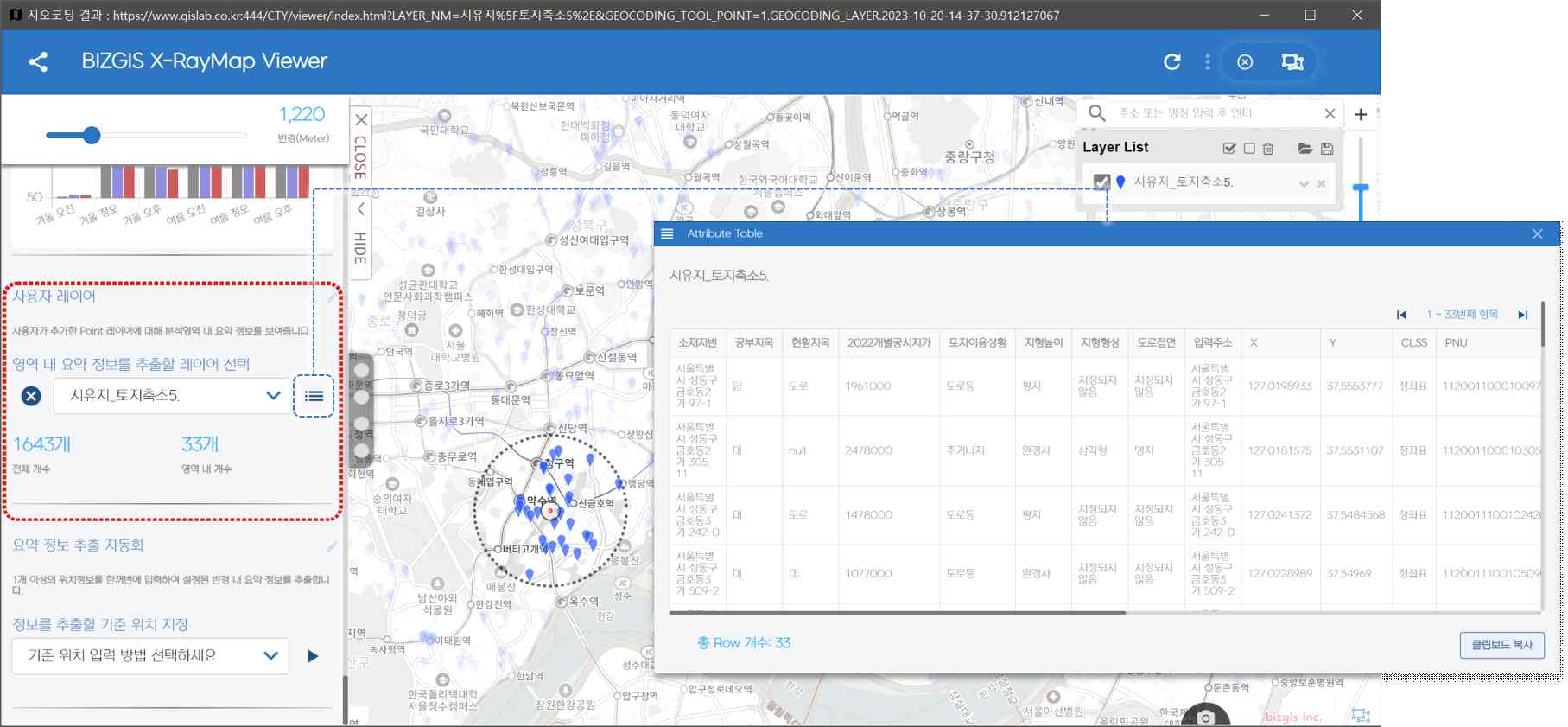This screenshot has height=727, width=1568.
Task: Click the HIDE panel tab
Action: click(361, 236)
